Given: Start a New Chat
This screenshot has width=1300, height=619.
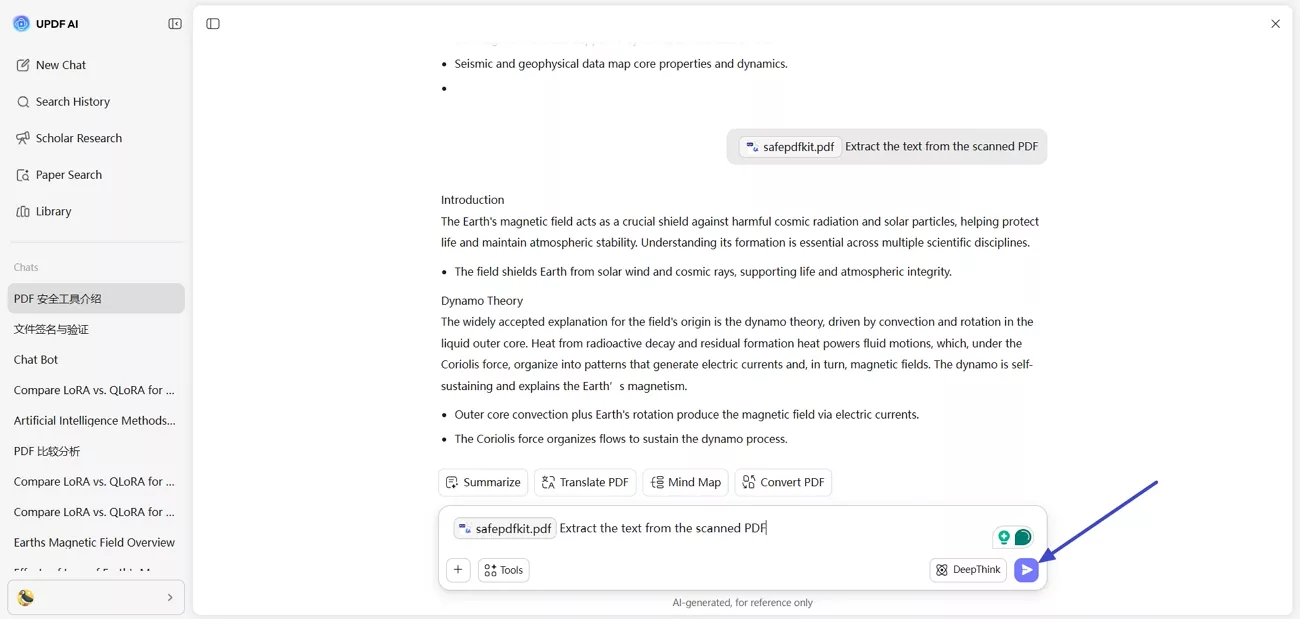Looking at the screenshot, I should [x=96, y=65].
